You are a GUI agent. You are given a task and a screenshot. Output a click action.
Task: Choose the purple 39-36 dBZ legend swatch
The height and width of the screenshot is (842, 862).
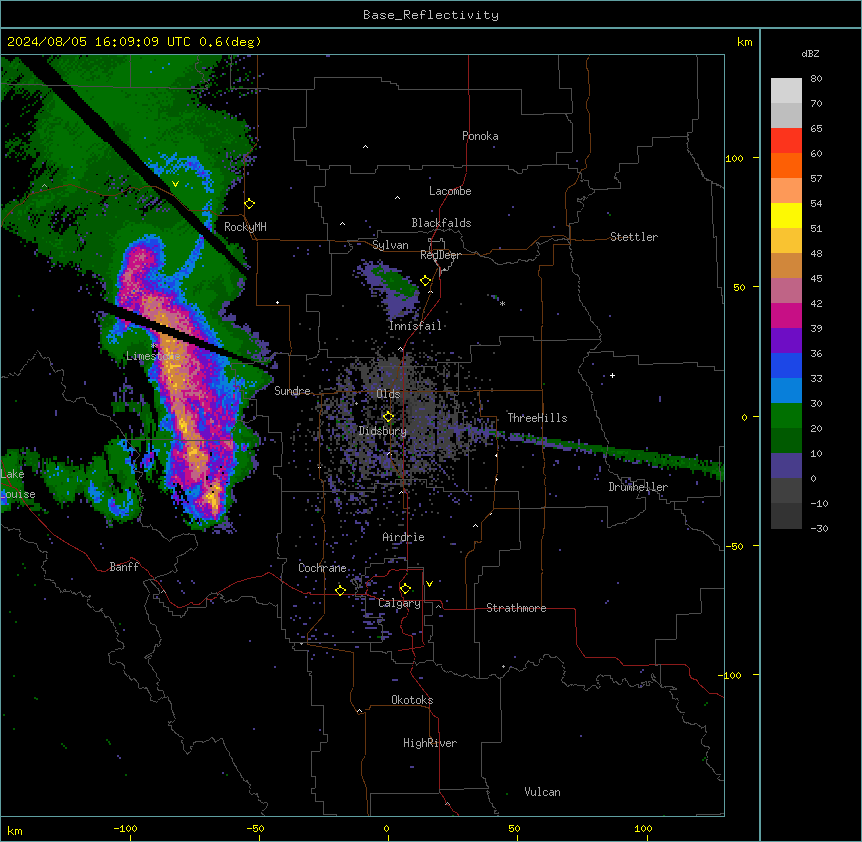[786, 341]
